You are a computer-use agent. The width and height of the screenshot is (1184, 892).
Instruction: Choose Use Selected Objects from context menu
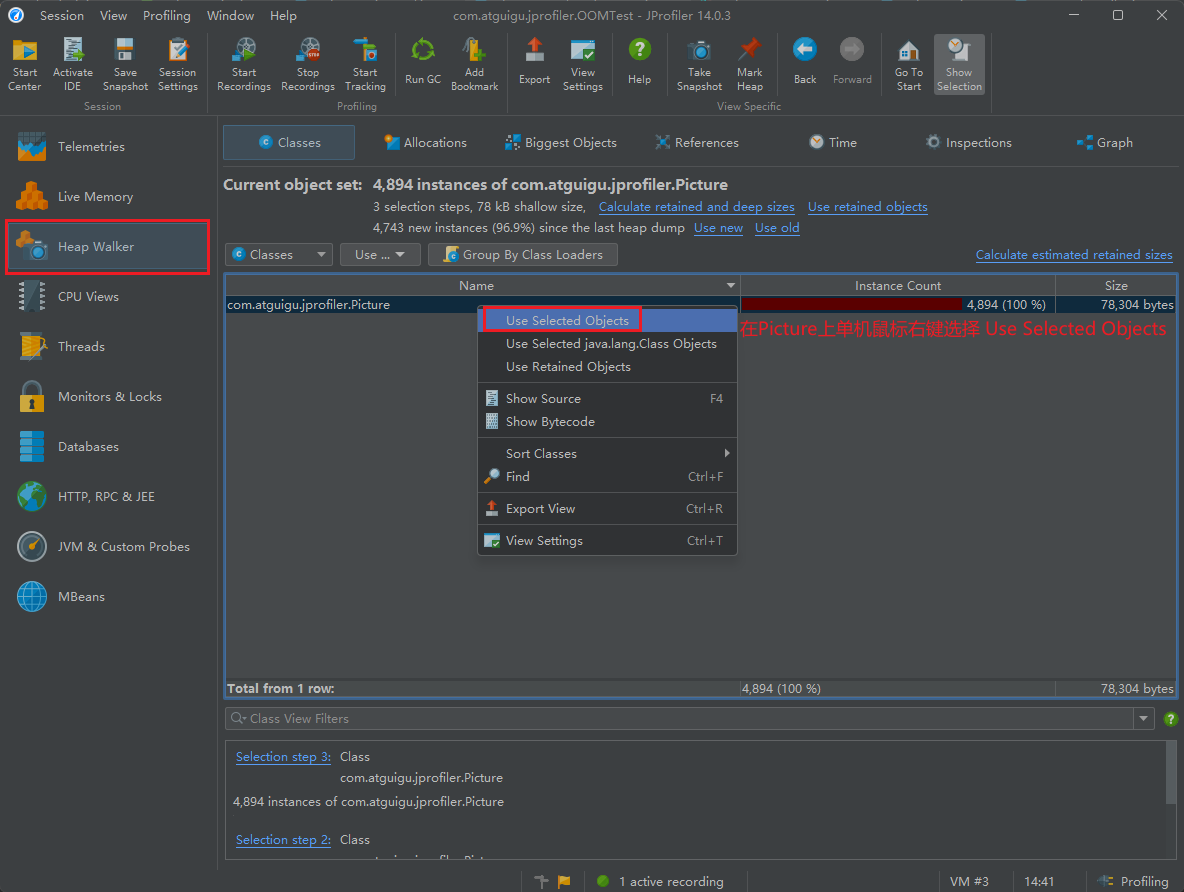608,320
